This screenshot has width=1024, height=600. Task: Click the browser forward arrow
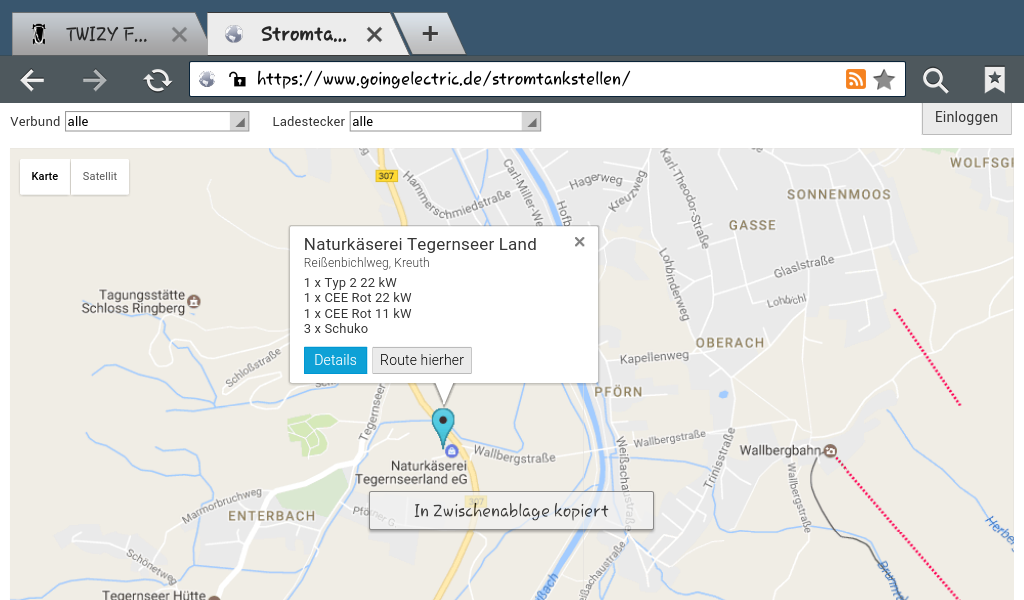pyautogui.click(x=95, y=80)
